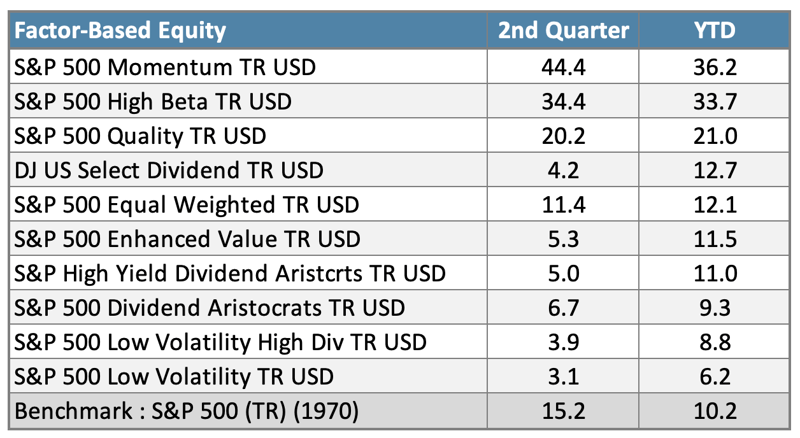The height and width of the screenshot is (438, 800).
Task: Select the 4.2 second quarter value
Action: pos(563,171)
